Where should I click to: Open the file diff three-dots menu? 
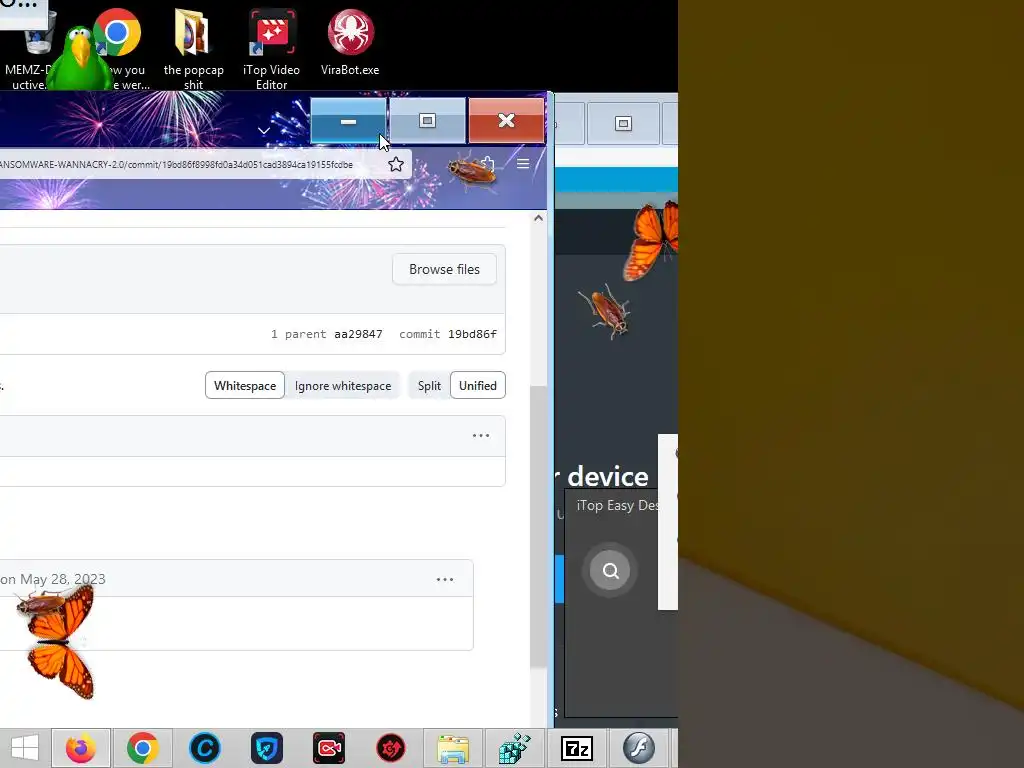click(x=481, y=436)
